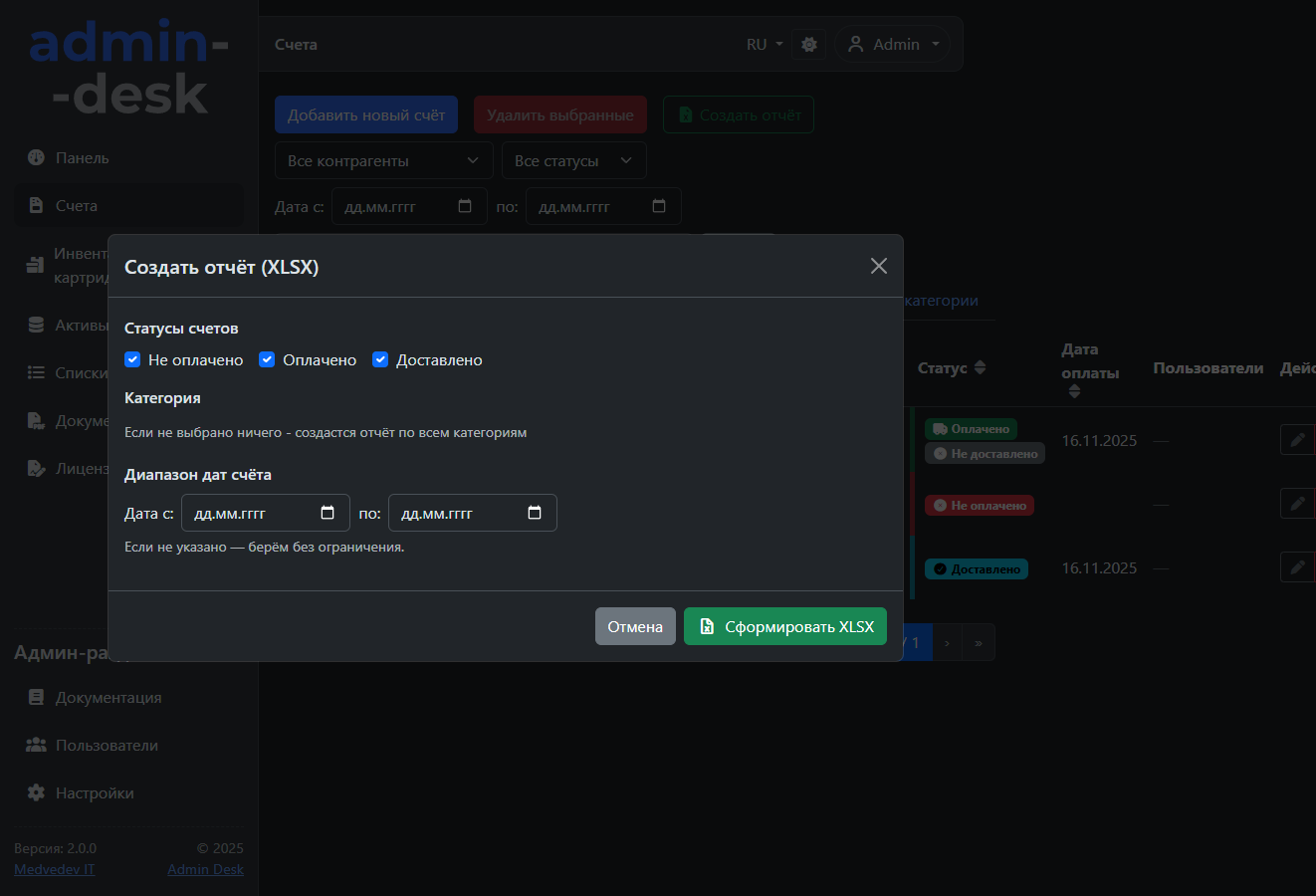Expand the Admin user menu
1316x896 pixels.
893,45
